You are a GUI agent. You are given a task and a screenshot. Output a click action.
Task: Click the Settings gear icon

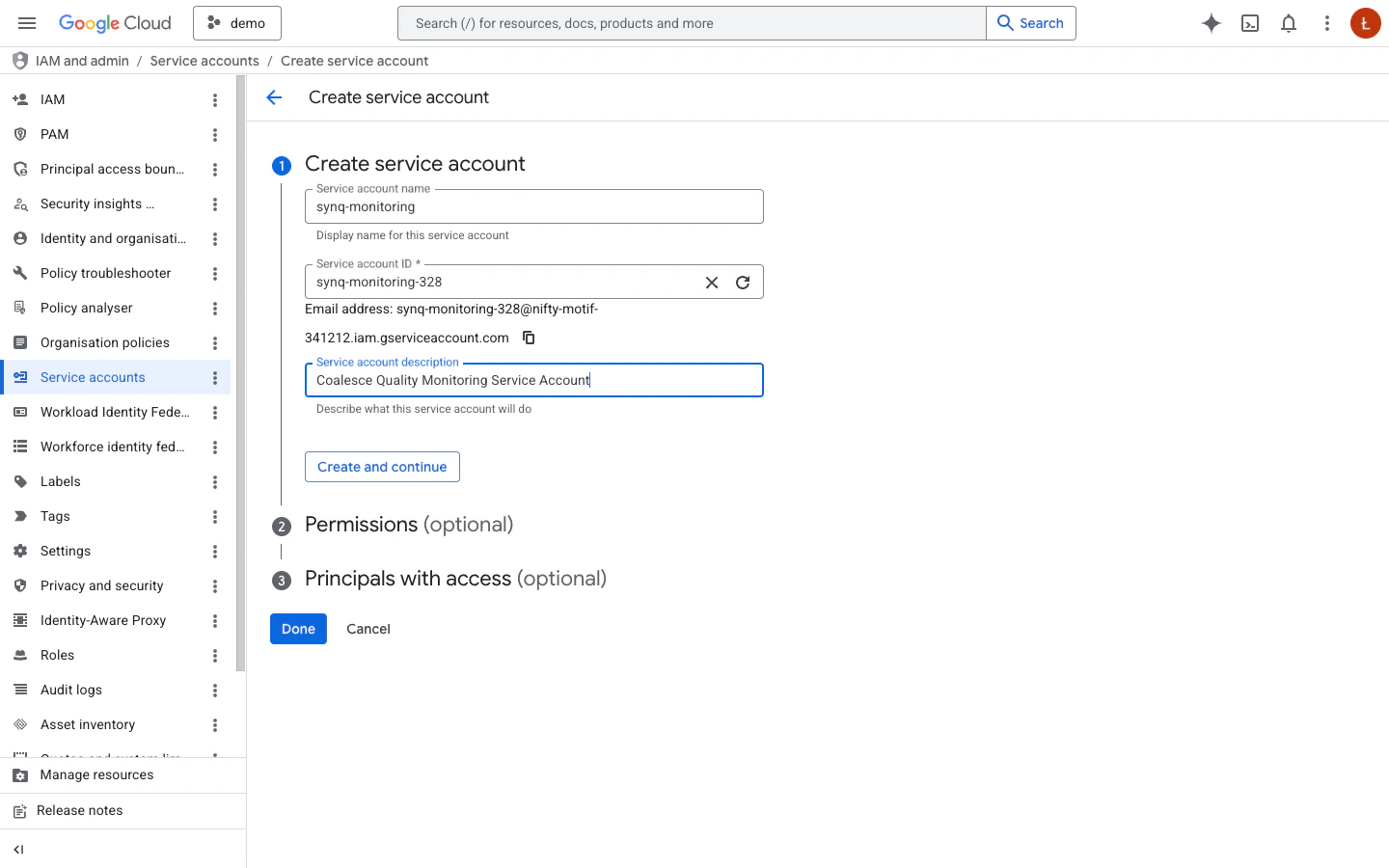pos(20,551)
